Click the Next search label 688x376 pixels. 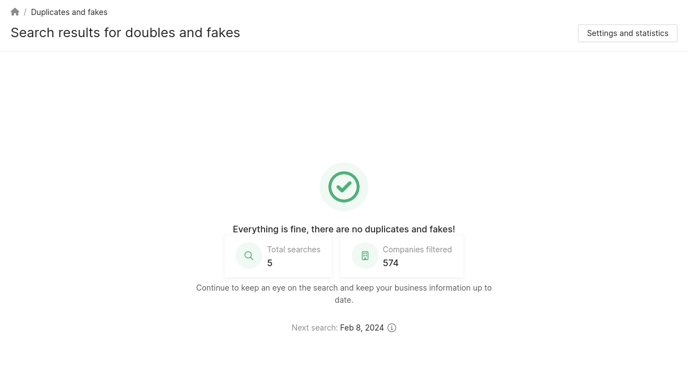tap(315, 328)
